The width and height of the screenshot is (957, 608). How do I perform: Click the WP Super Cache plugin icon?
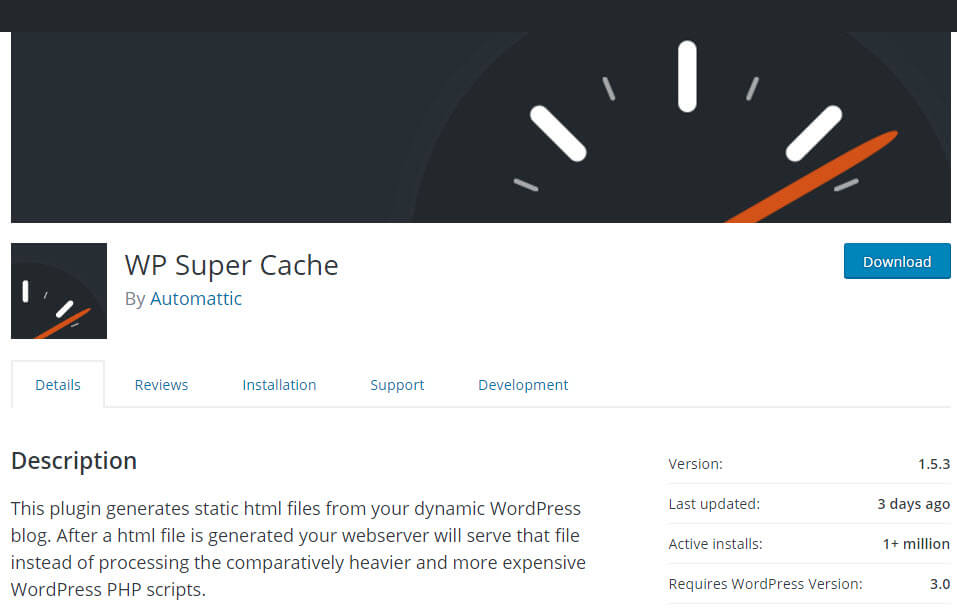(59, 291)
